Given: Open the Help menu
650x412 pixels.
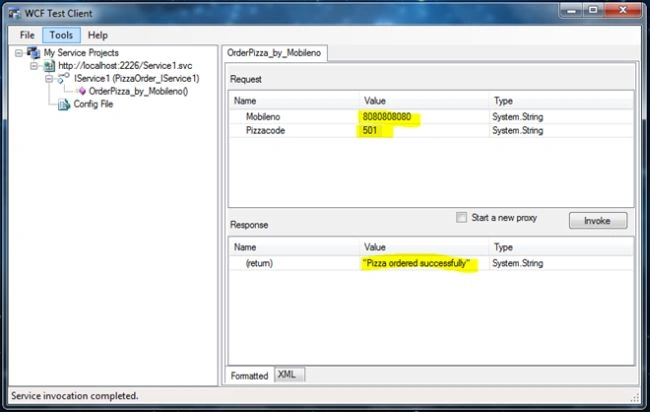Looking at the screenshot, I should 98,35.
